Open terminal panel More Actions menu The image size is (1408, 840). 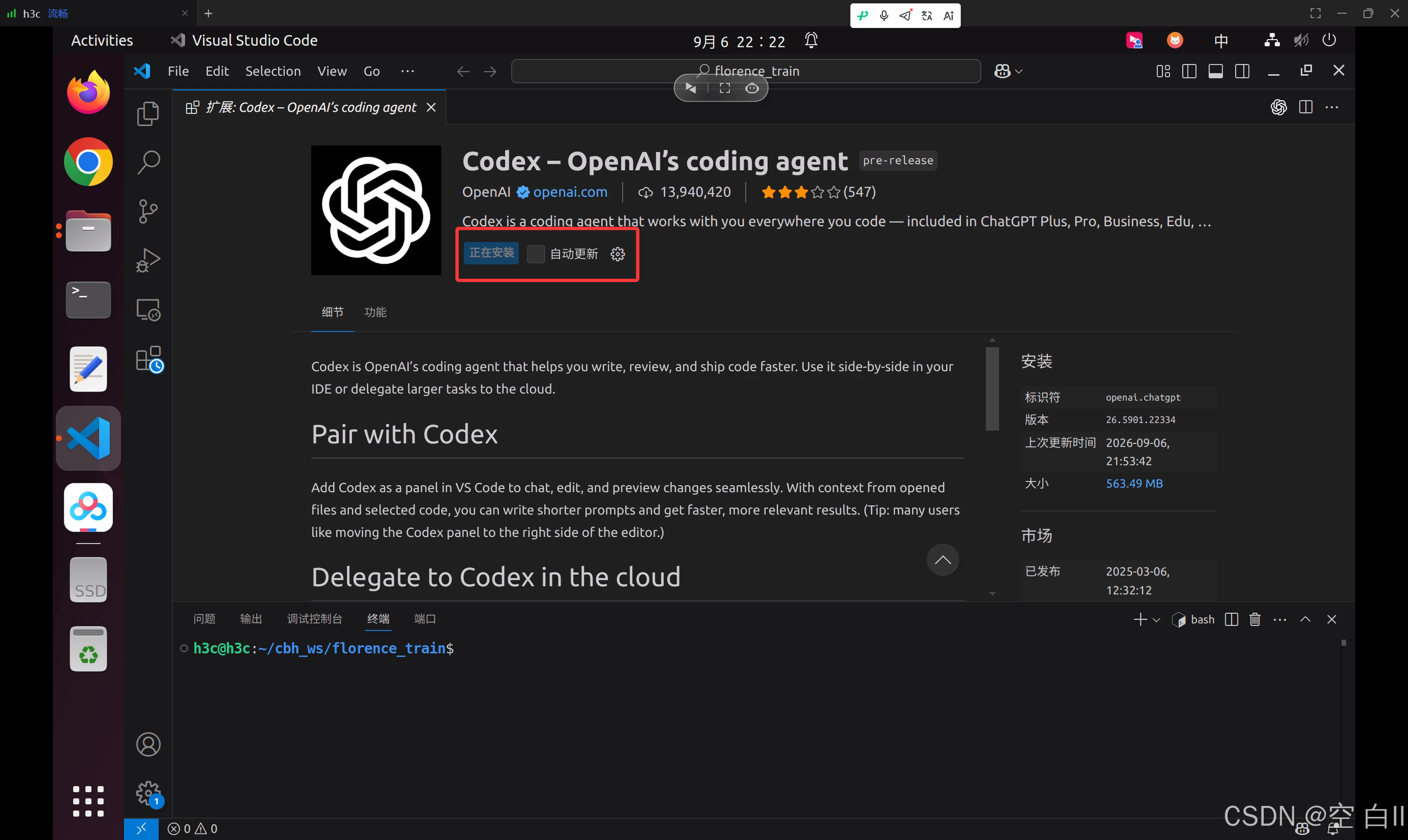pyautogui.click(x=1280, y=619)
